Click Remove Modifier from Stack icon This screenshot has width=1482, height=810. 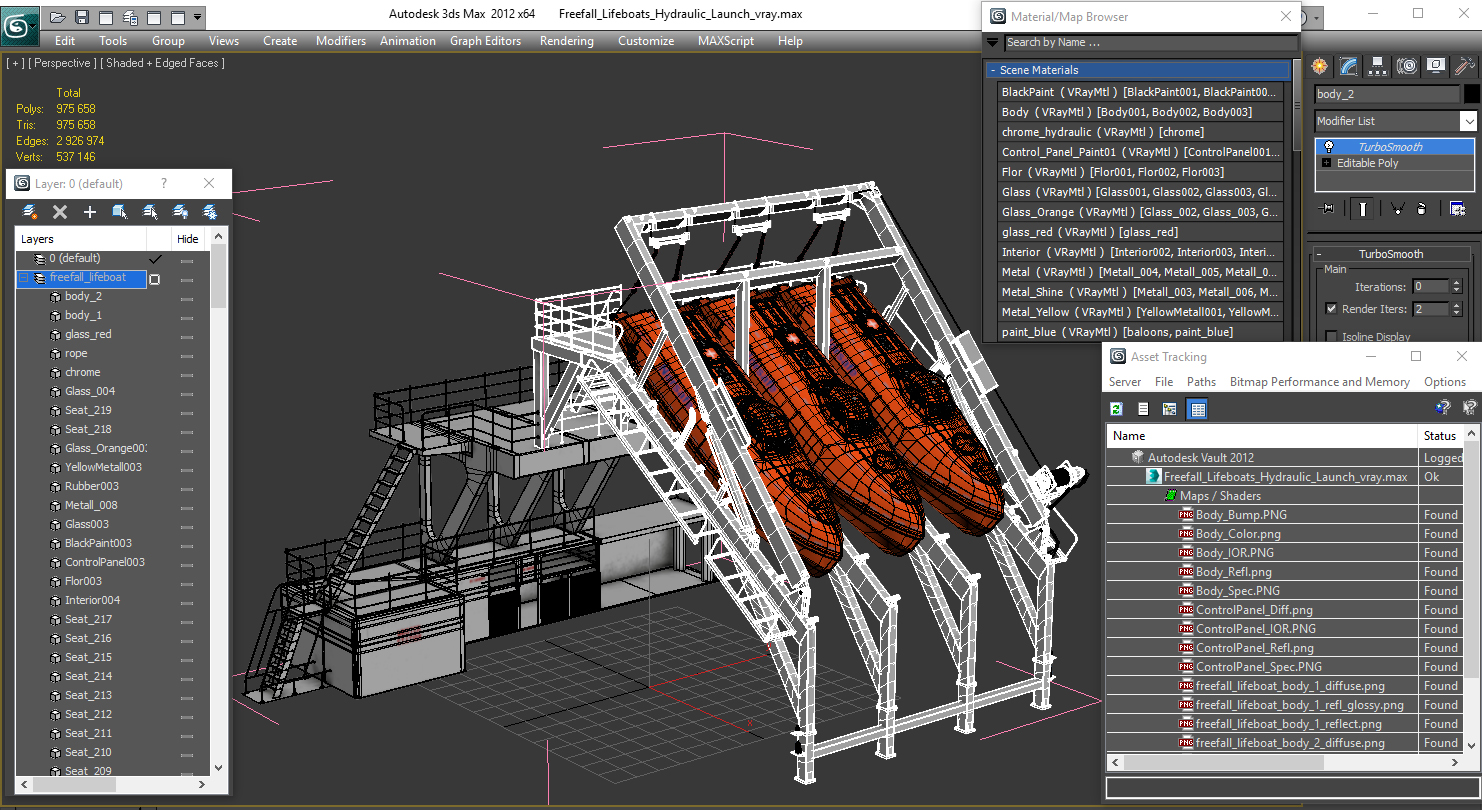tap(1421, 208)
